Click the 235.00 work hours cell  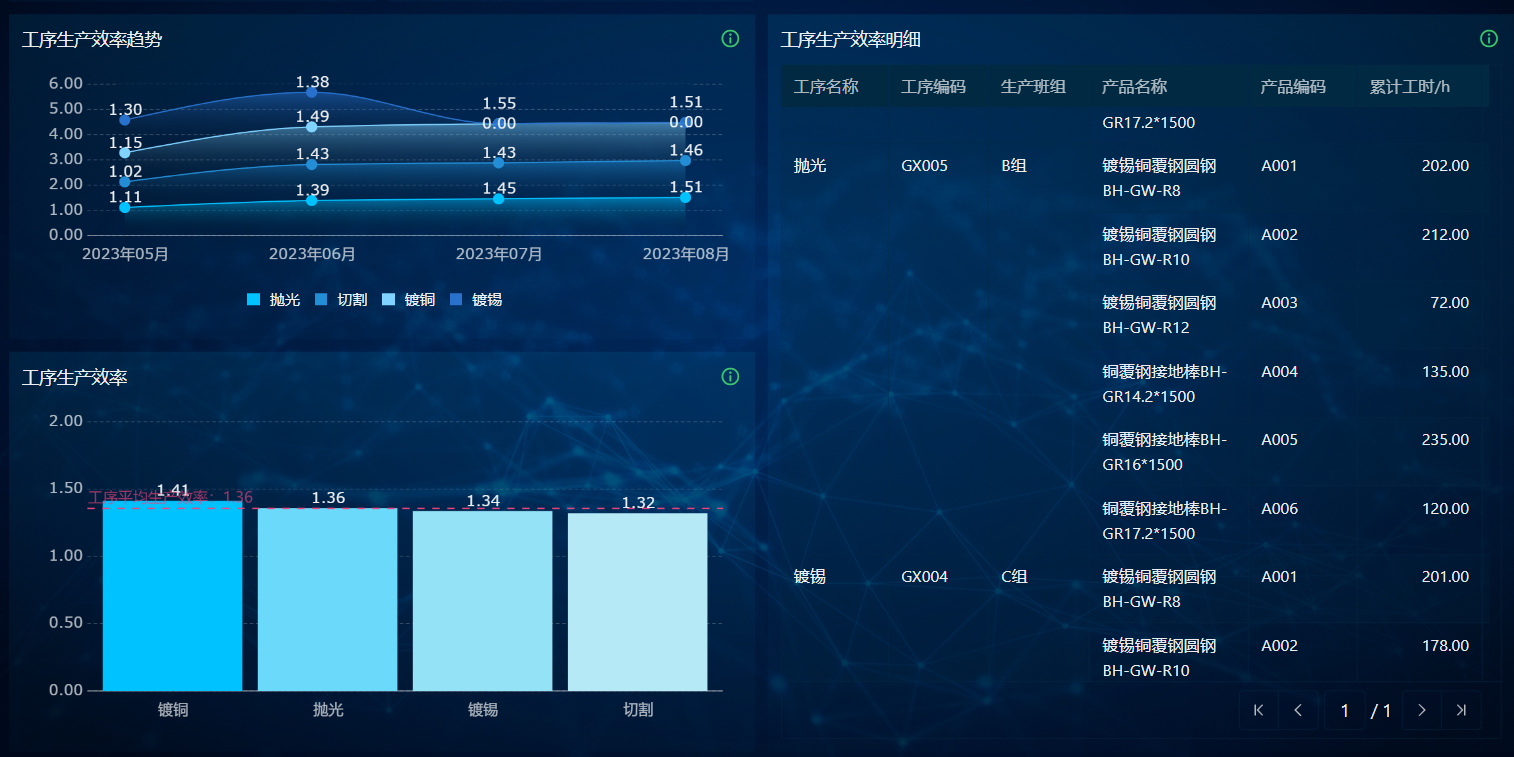pyautogui.click(x=1445, y=440)
